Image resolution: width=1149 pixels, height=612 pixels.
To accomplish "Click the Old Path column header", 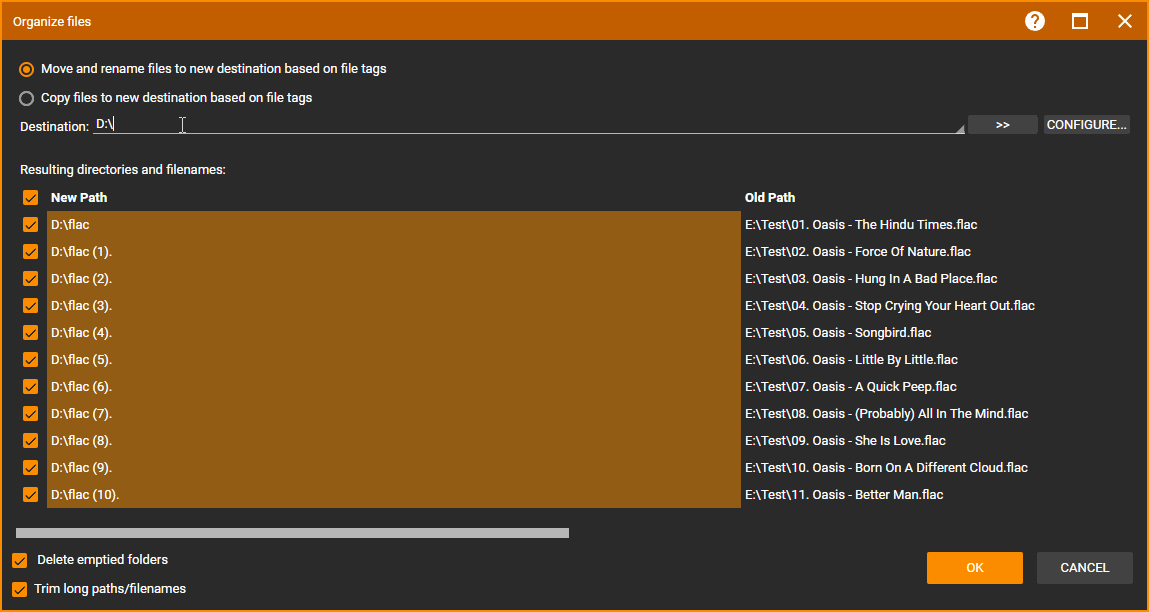I will [x=770, y=198].
